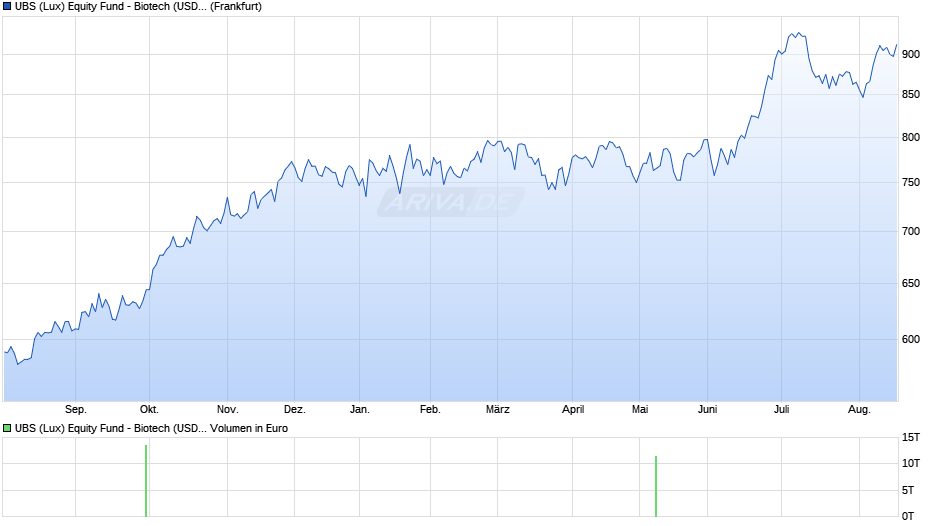This screenshot has height=526, width=940.
Task: Click the 'Jan.' month label
Action: coord(360,410)
